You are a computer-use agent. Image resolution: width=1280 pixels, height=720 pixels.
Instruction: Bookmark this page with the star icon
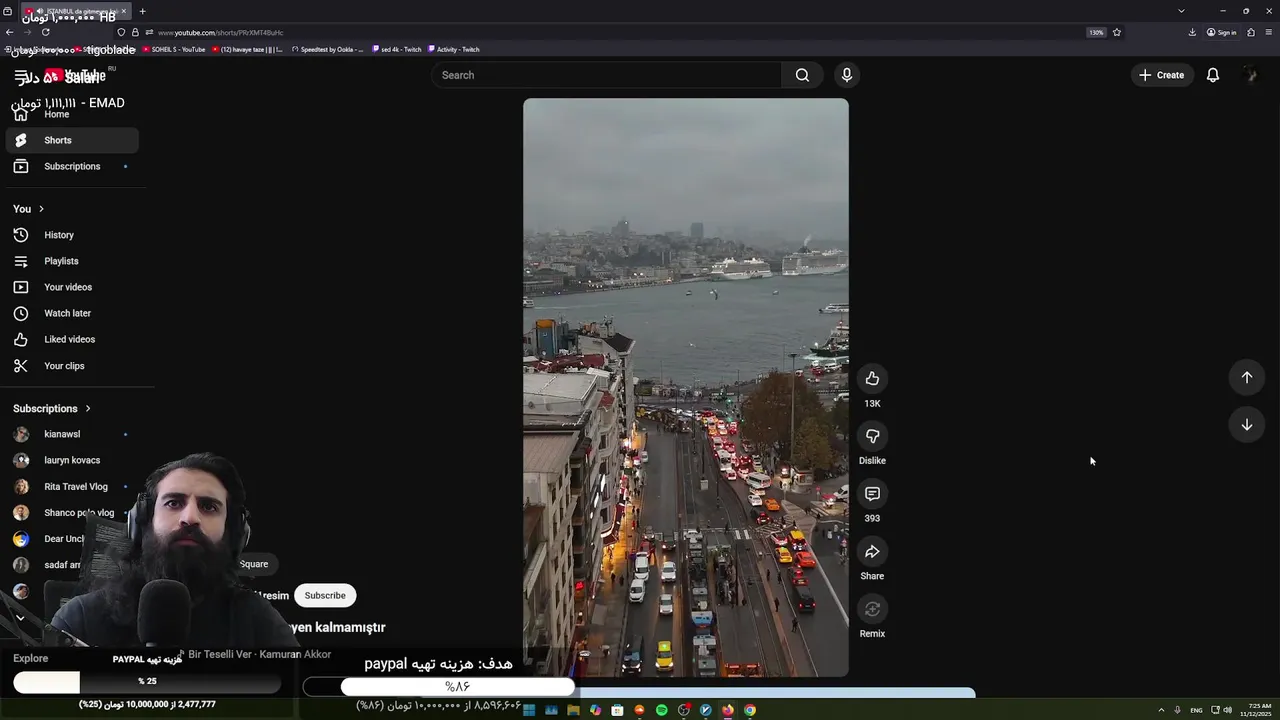1117,32
